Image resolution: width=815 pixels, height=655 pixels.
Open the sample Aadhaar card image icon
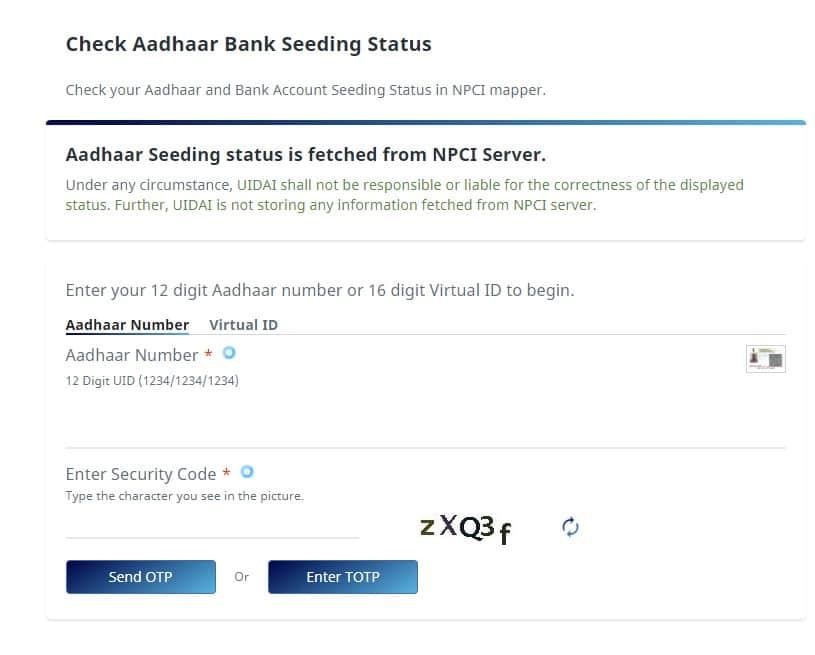766,359
